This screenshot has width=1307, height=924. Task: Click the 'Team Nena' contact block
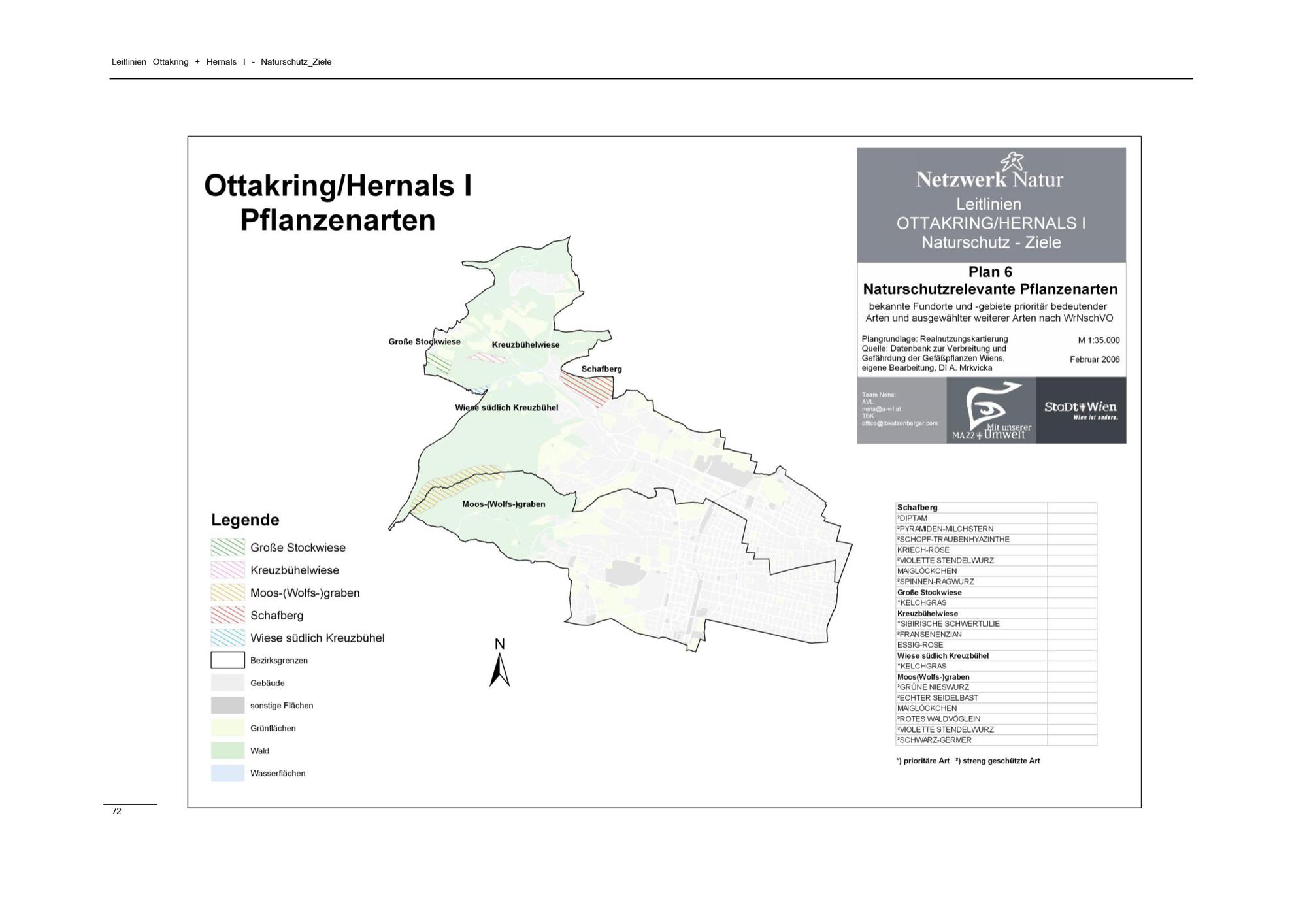click(x=899, y=409)
